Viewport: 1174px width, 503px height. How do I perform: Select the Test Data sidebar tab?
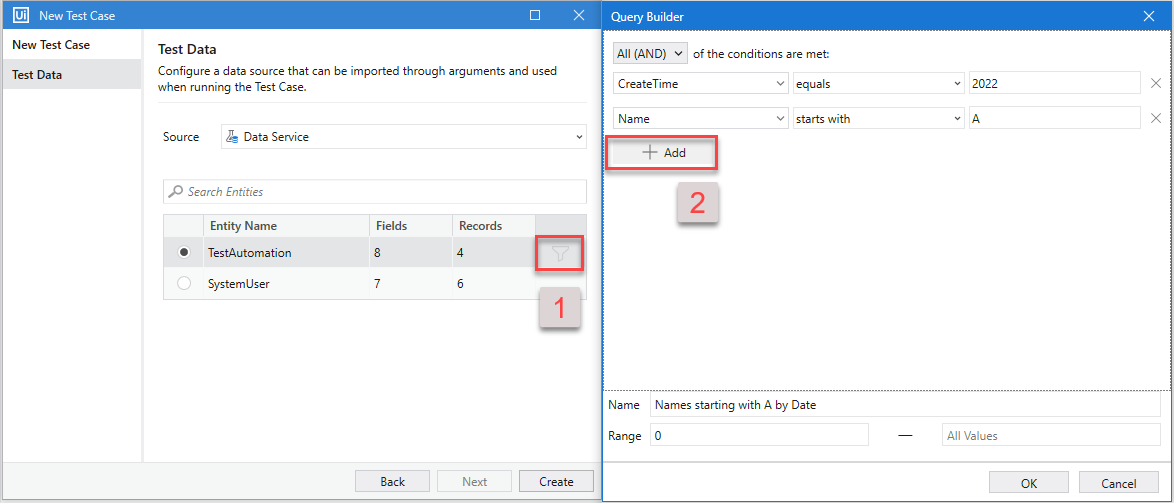[37, 75]
